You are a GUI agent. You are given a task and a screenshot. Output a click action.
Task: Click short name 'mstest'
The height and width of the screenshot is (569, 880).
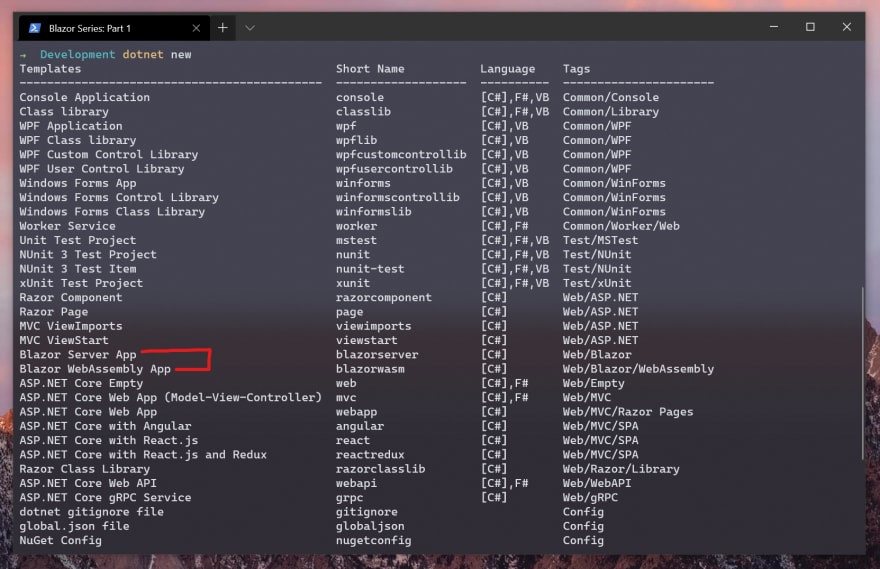tap(356, 240)
